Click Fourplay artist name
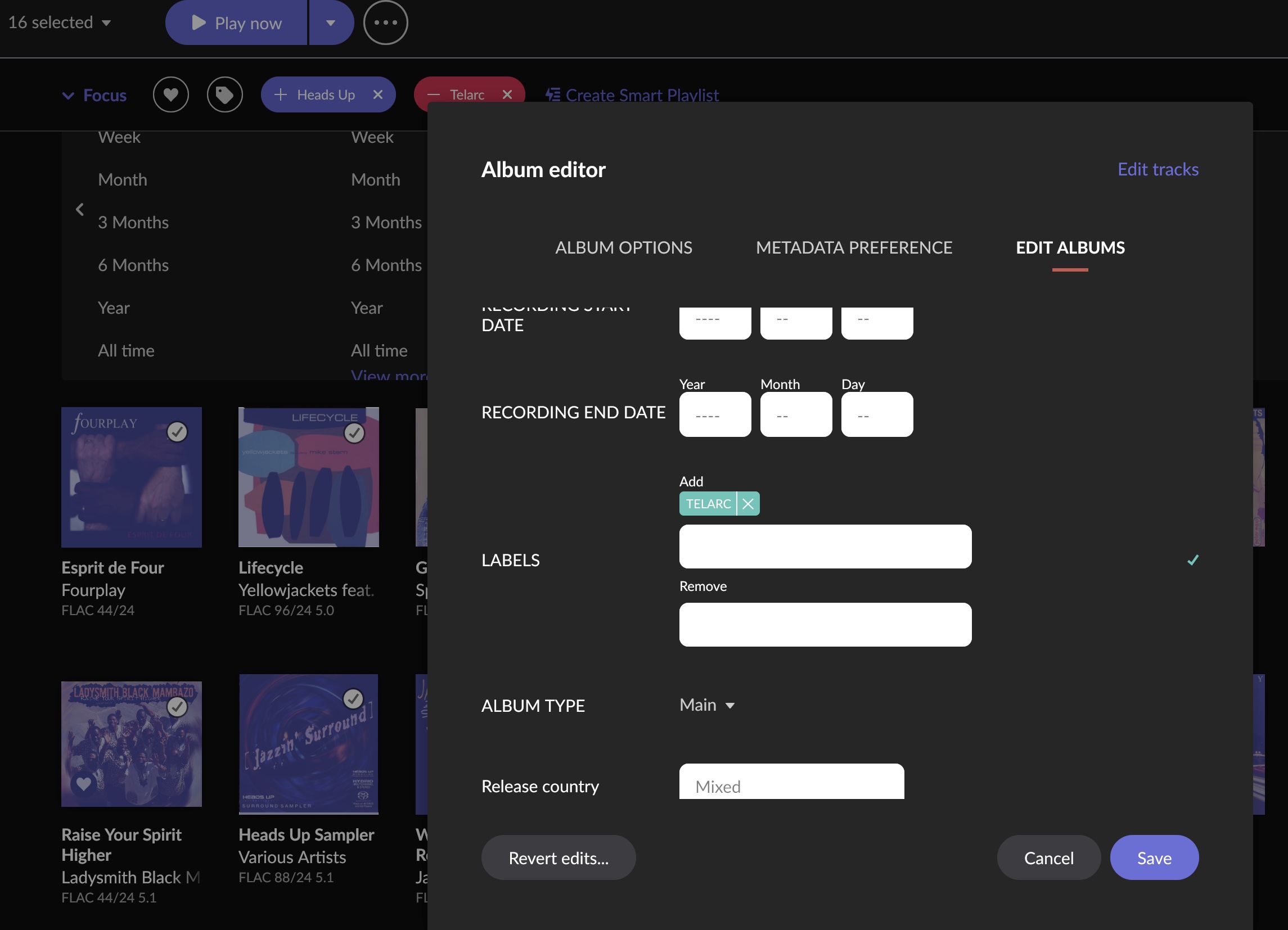Screen dimensions: 1288x930 pyautogui.click(x=93, y=590)
